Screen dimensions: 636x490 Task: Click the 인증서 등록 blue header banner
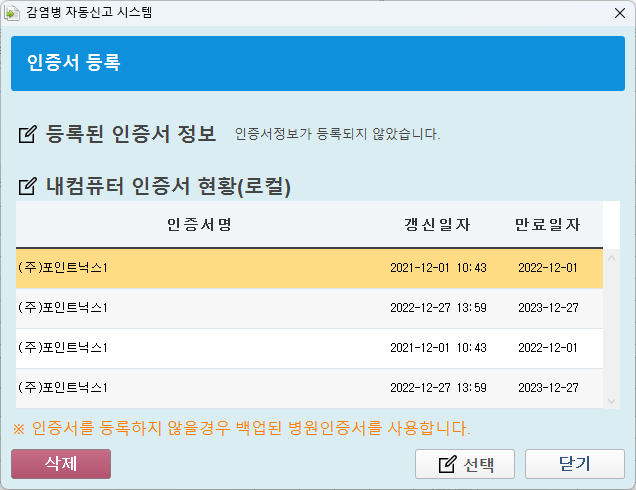[x=317, y=64]
